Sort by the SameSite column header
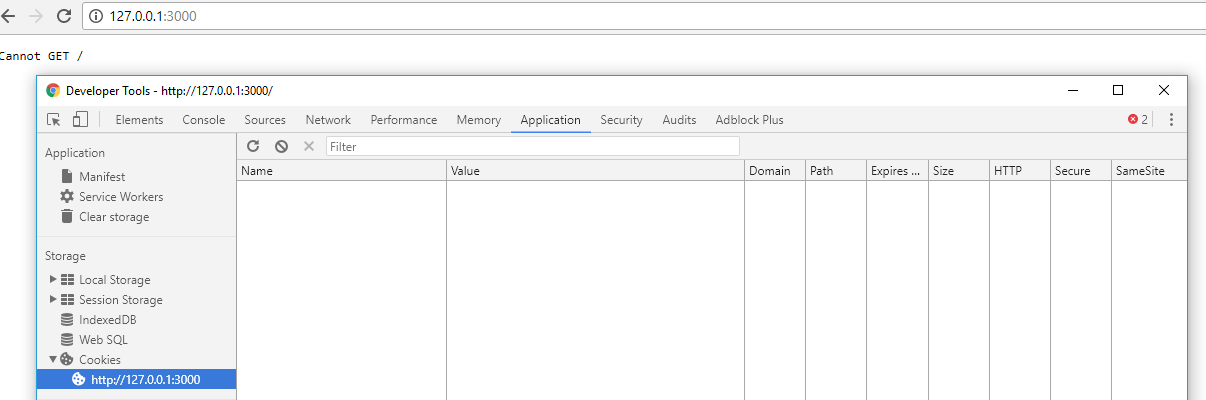Viewport: 1206px width, 400px height. (x=1149, y=171)
